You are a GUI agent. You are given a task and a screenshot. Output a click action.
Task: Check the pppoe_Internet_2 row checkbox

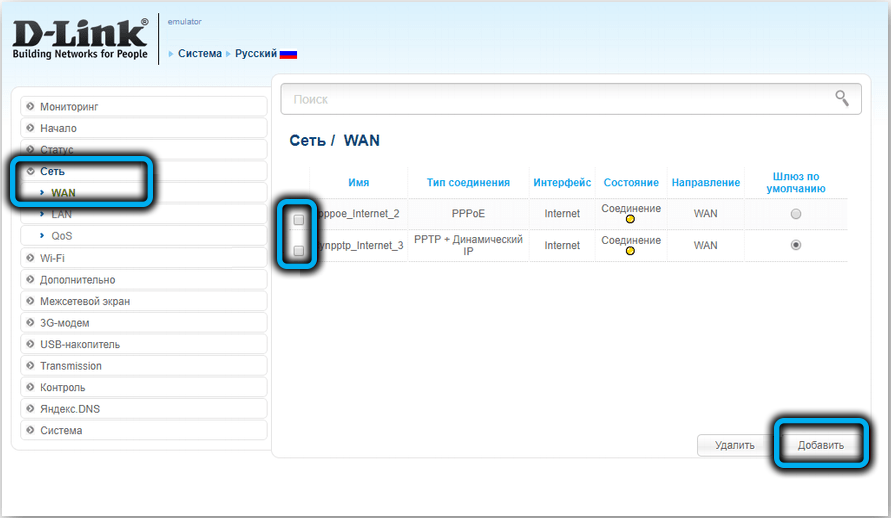[298, 219]
